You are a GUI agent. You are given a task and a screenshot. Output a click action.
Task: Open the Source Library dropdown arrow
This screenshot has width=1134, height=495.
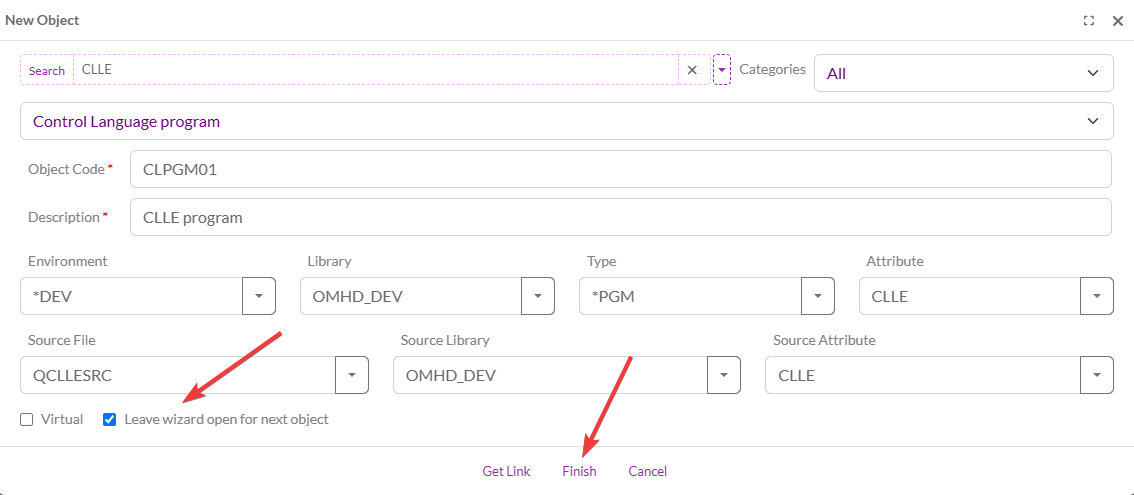pos(724,375)
